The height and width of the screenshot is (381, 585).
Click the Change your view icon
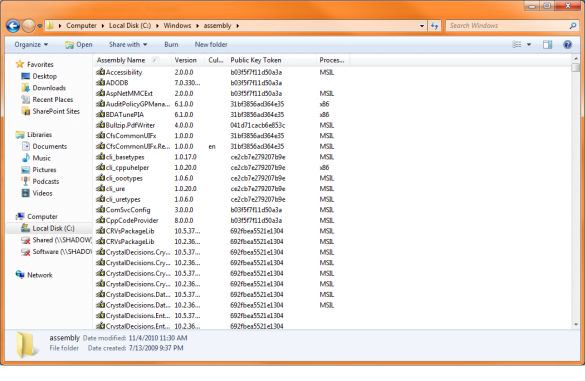click(517, 44)
